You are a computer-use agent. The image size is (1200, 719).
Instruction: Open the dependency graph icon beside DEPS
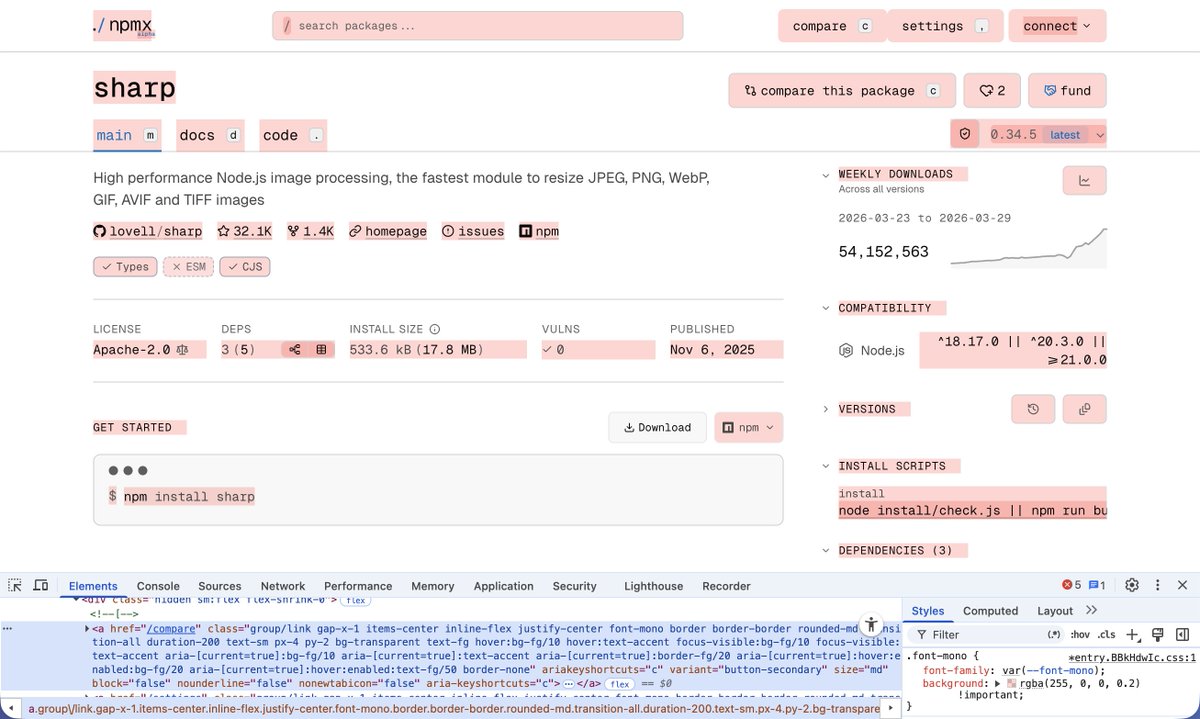(295, 350)
